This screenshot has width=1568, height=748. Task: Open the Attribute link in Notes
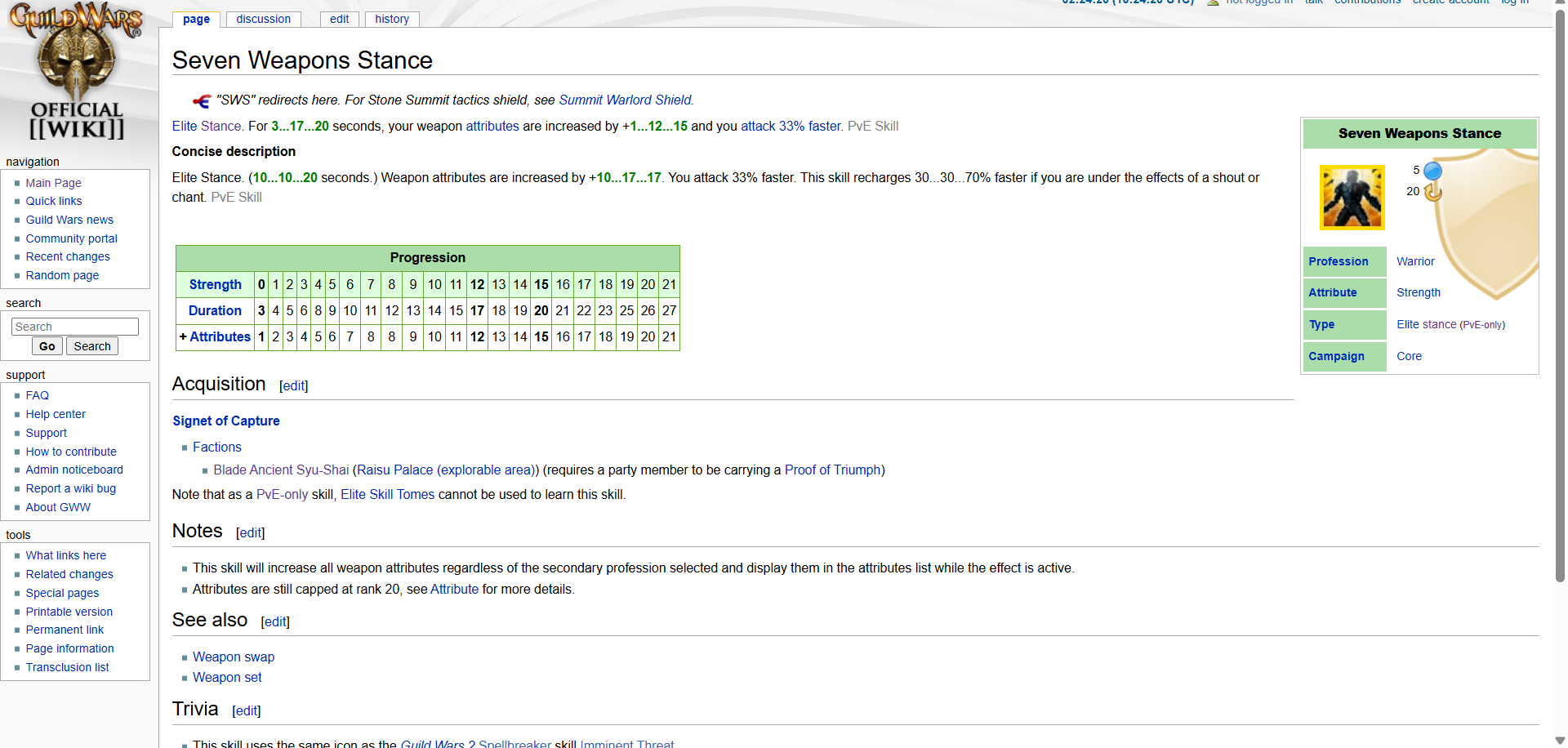coord(454,589)
